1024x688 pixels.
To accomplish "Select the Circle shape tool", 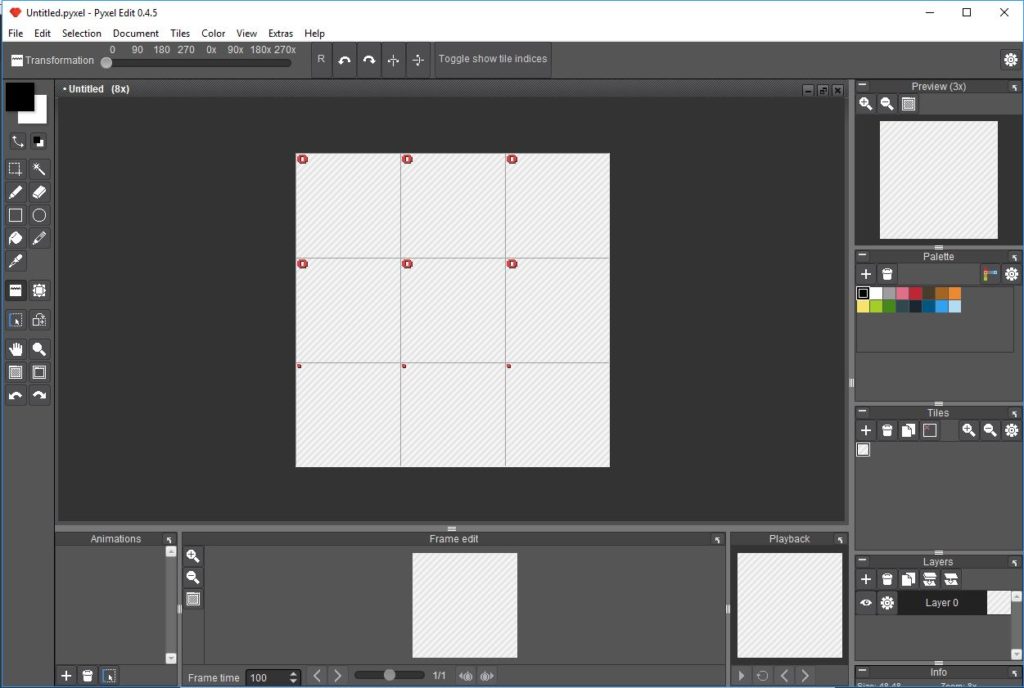I will [38, 215].
